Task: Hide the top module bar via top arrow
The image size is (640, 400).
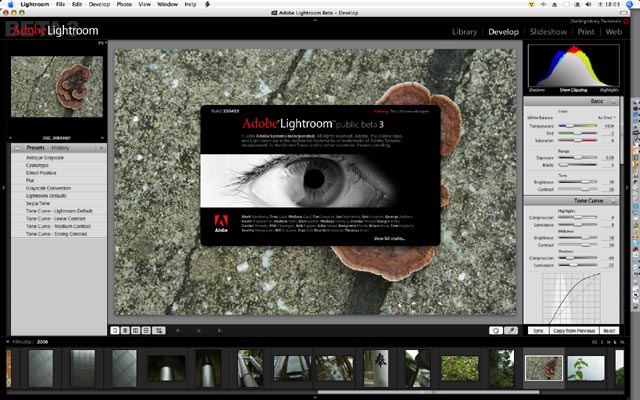Action: click(315, 20)
